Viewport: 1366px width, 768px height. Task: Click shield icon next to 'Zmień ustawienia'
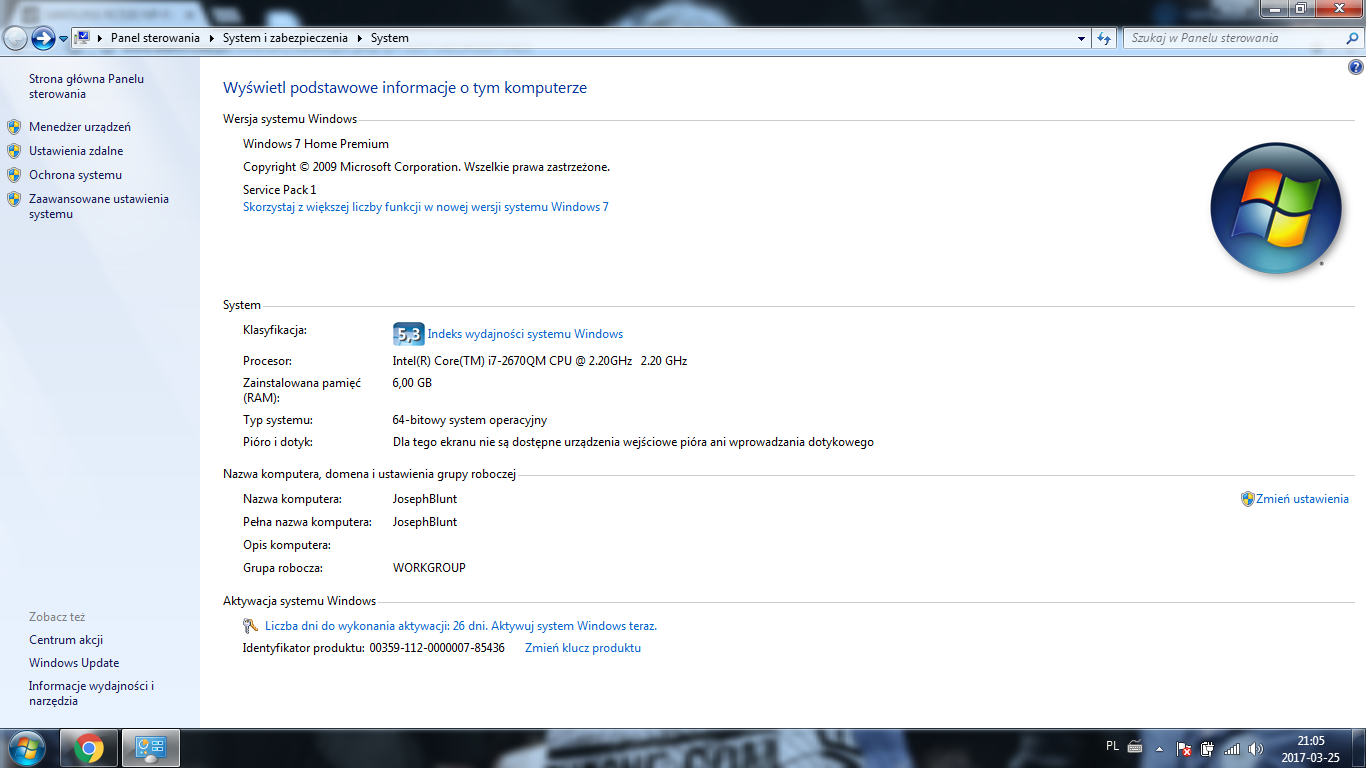pos(1247,499)
